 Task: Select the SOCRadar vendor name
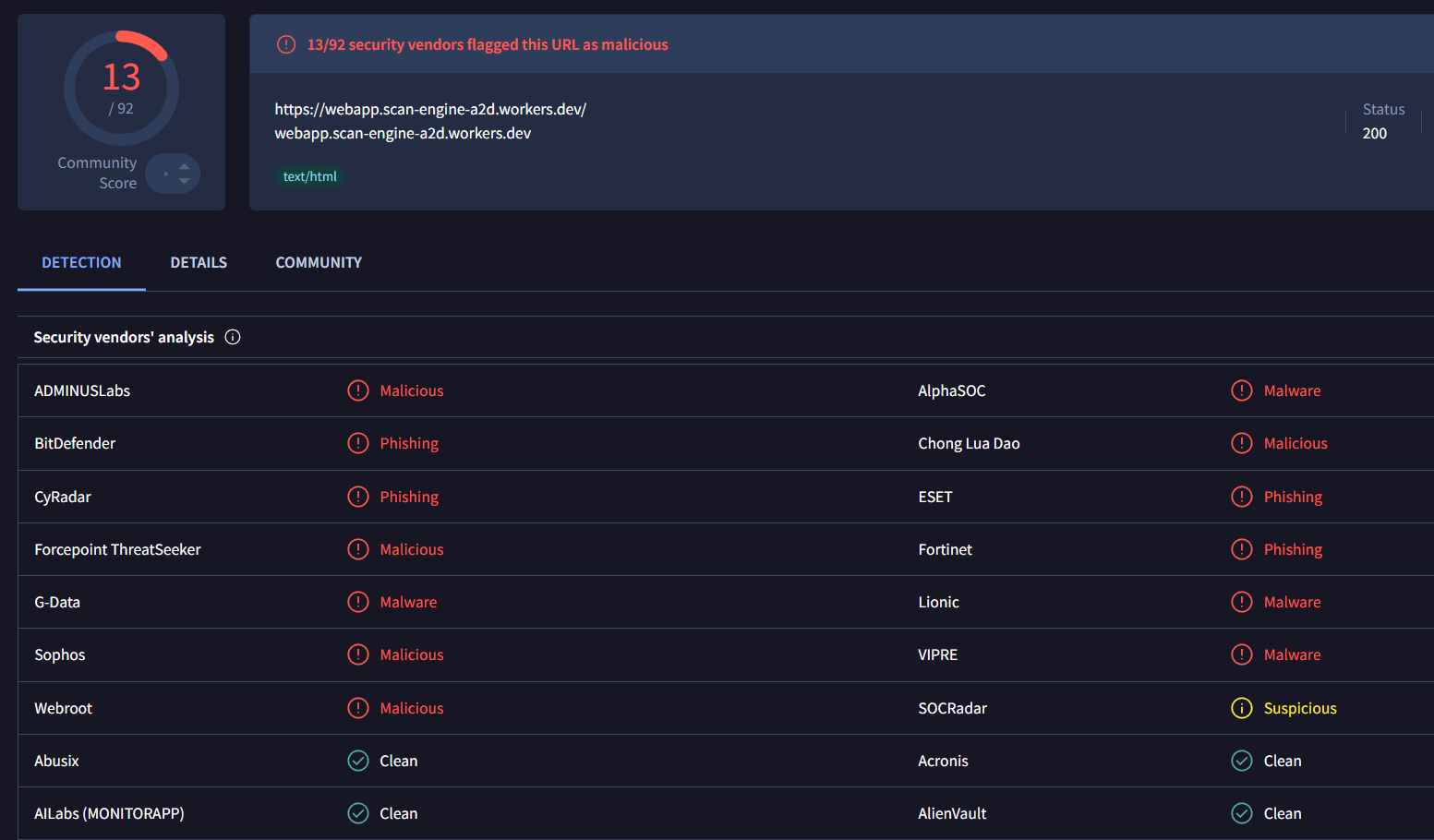click(x=952, y=708)
